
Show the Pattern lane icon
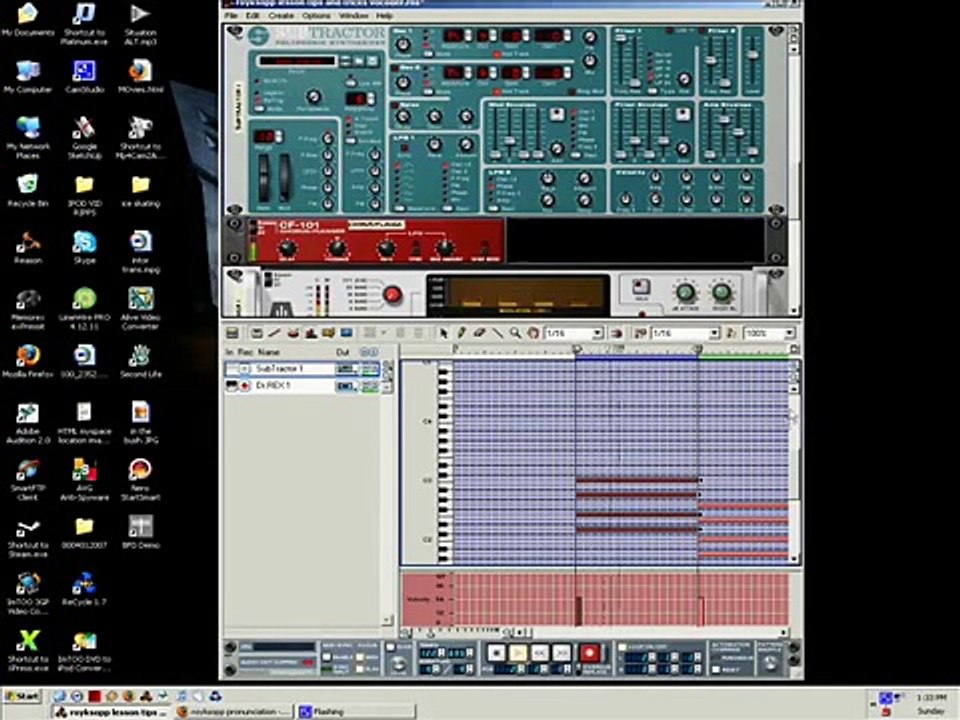click(x=328, y=333)
